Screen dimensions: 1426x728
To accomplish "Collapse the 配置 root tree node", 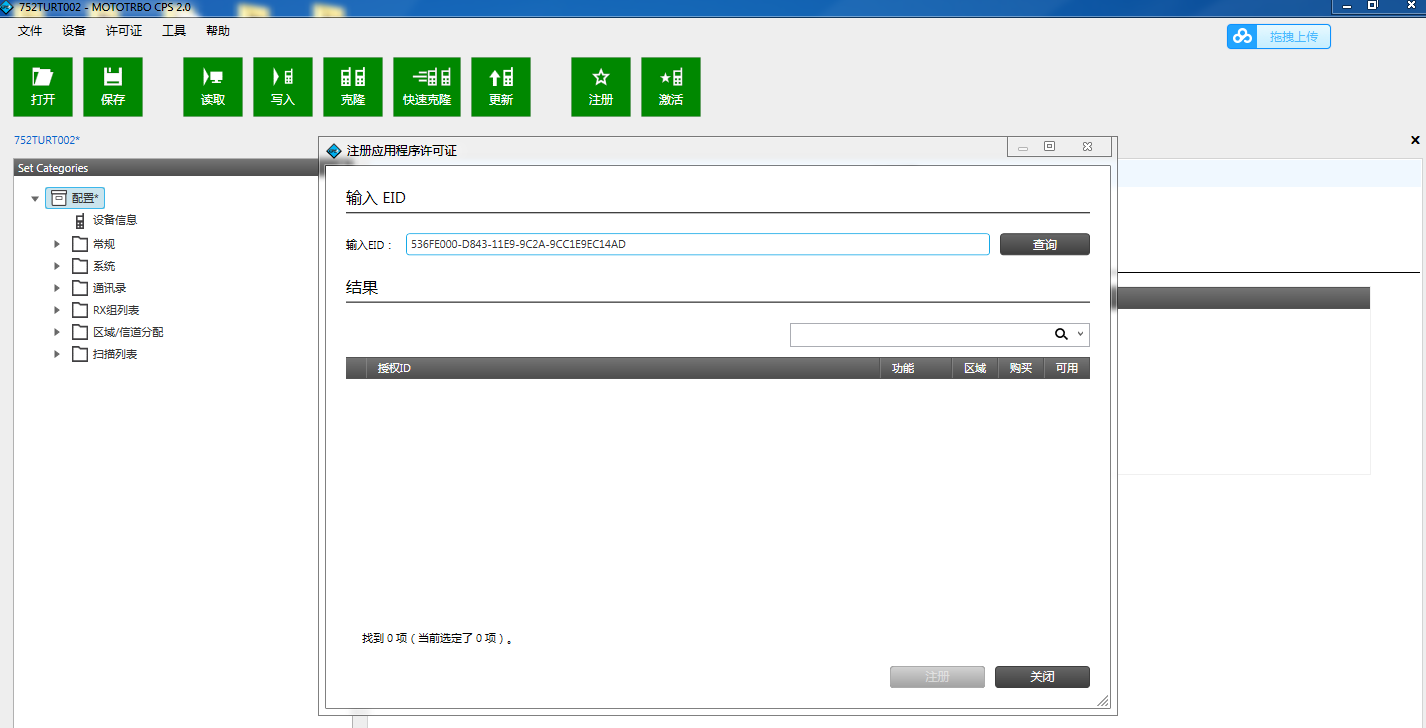I will point(36,199).
